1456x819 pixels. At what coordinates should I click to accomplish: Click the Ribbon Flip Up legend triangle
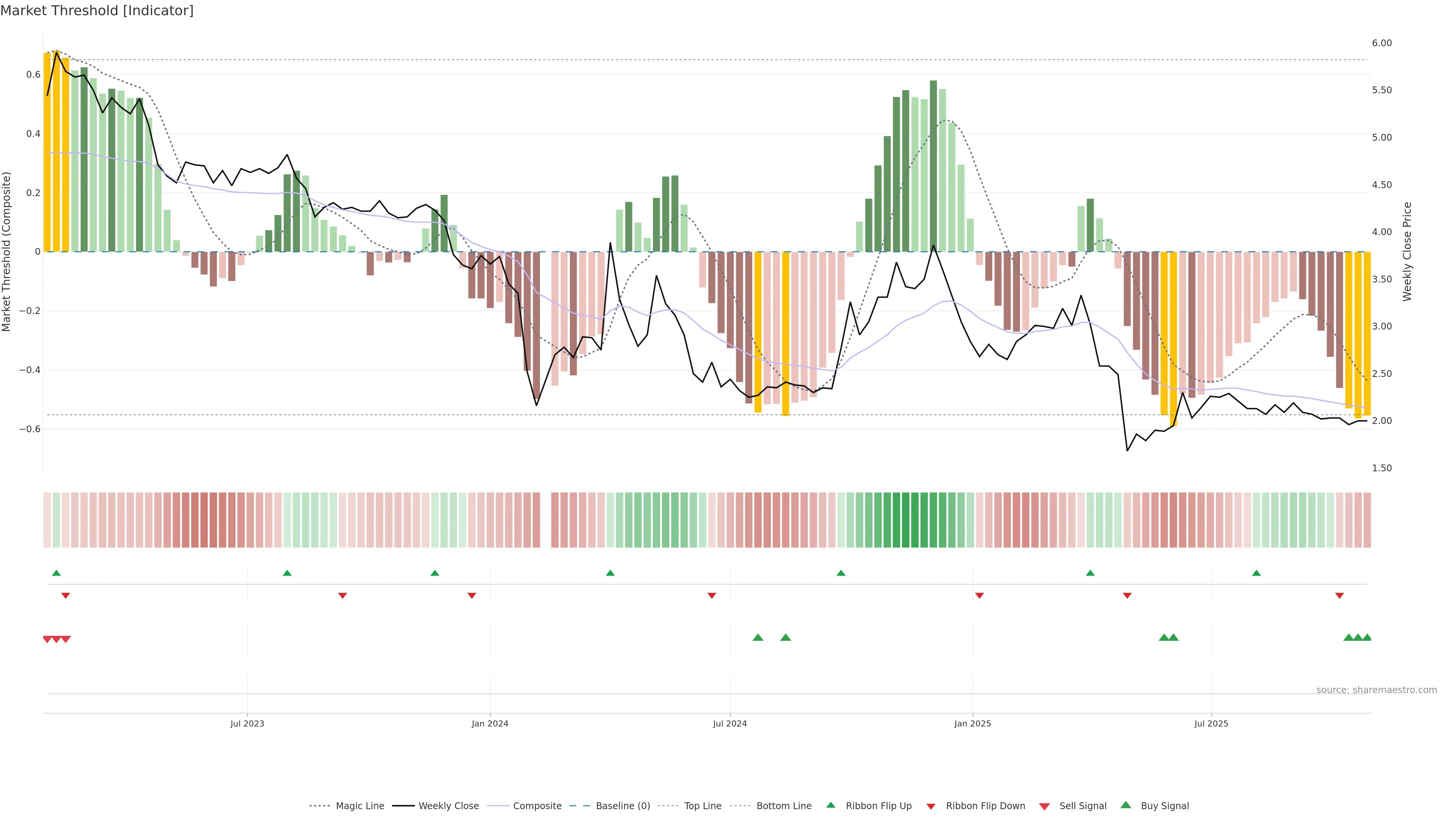pos(830,805)
